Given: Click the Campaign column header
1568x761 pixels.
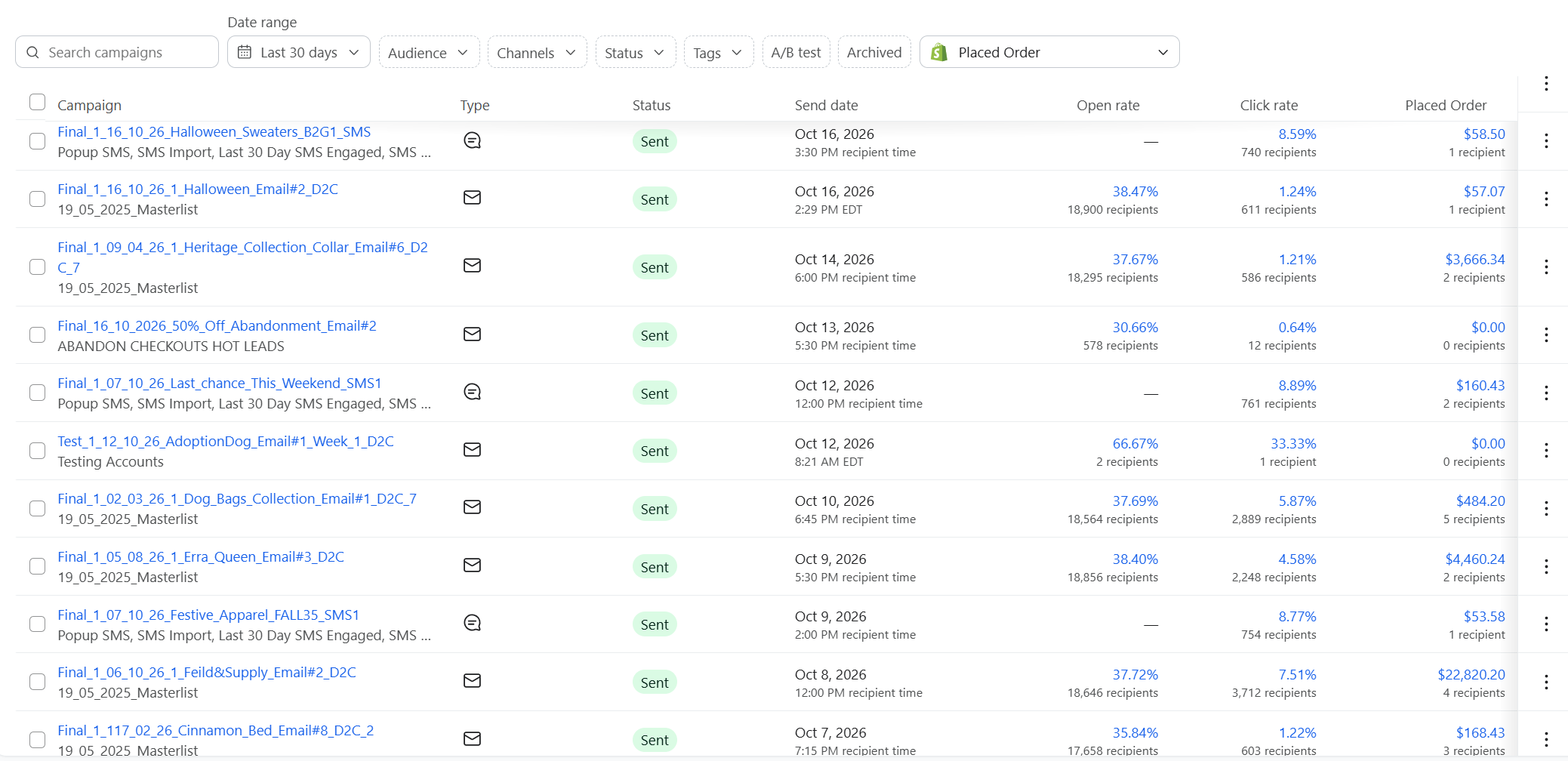Looking at the screenshot, I should point(89,106).
